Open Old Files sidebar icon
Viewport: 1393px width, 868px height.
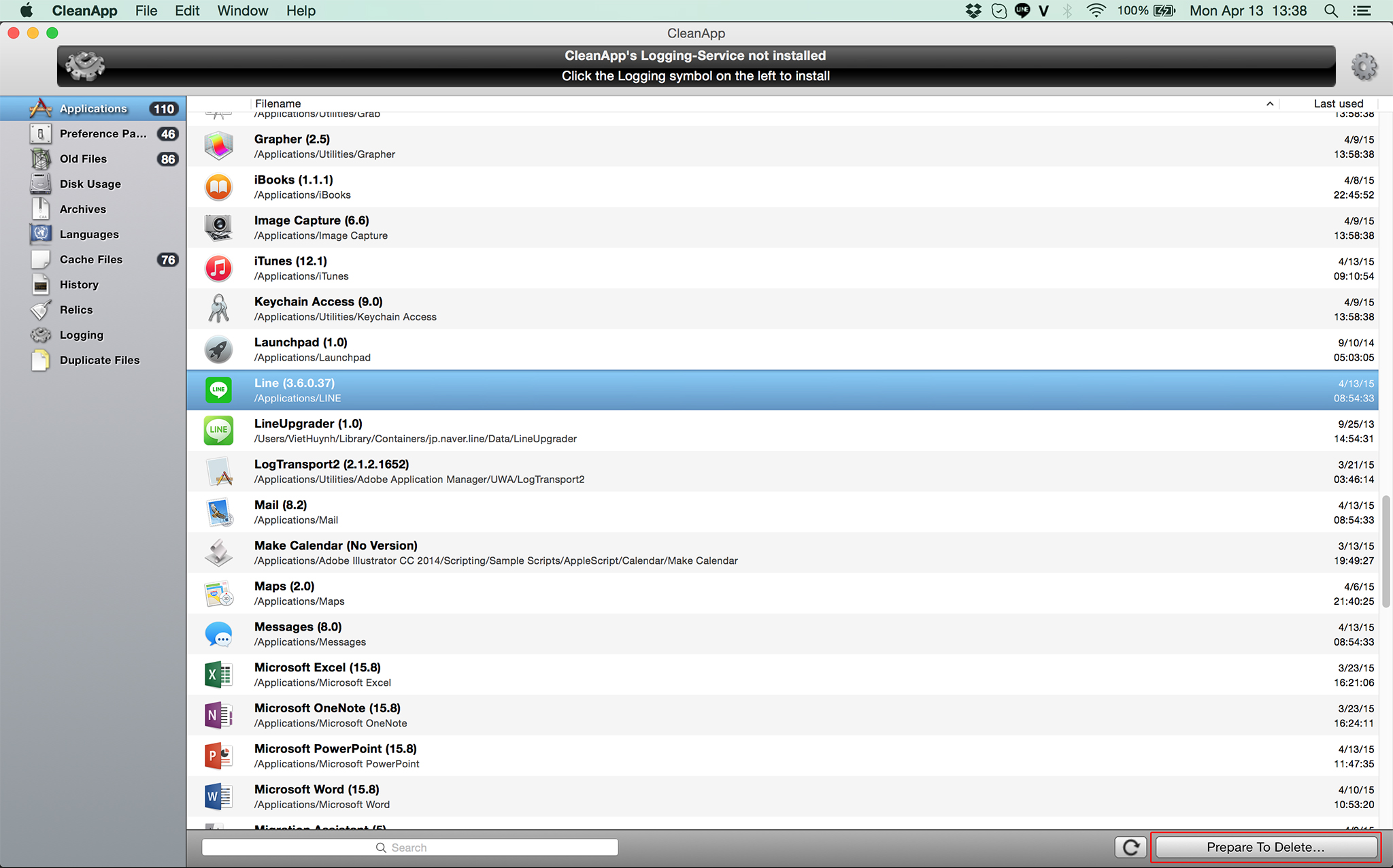pyautogui.click(x=41, y=159)
